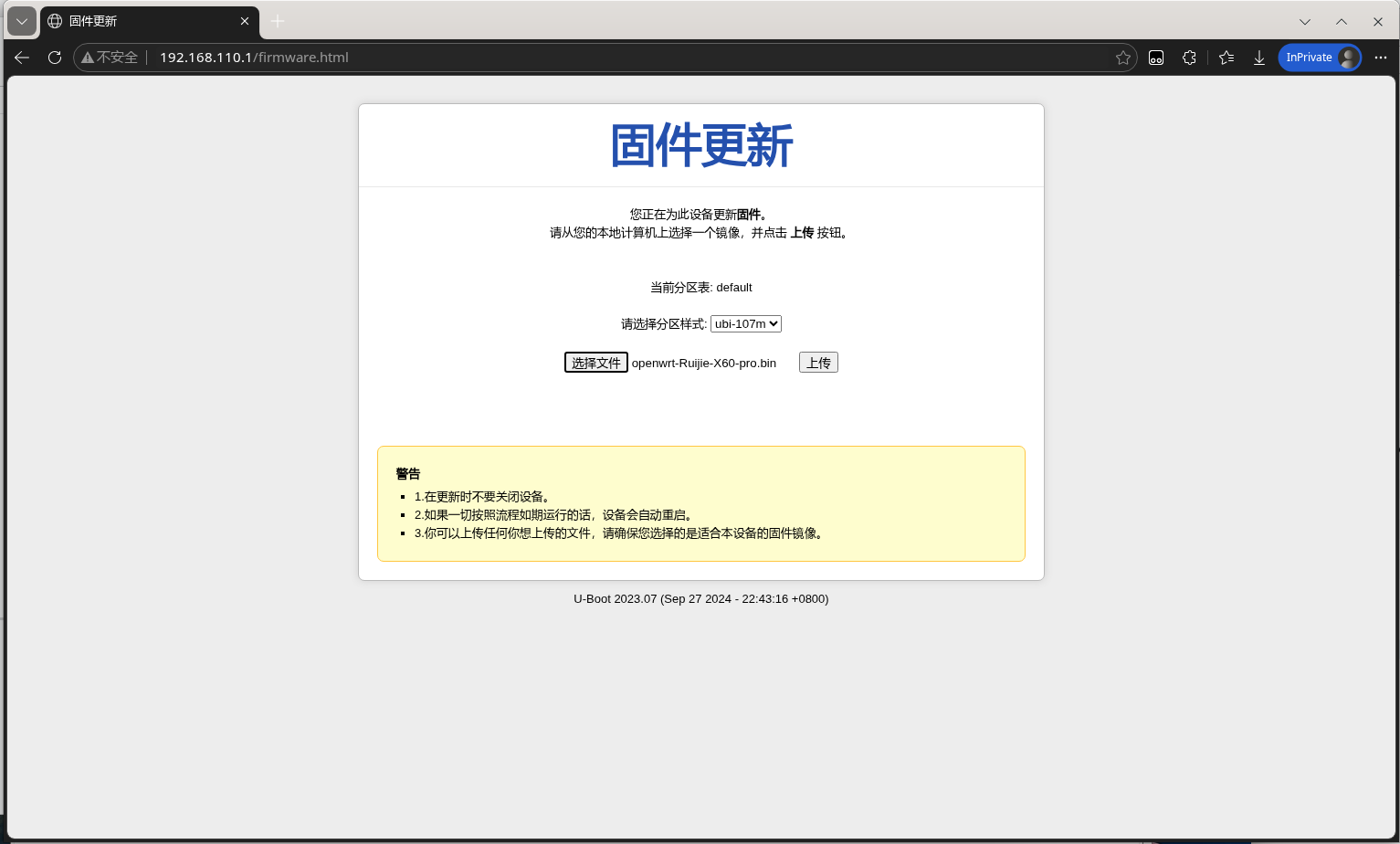
Task: Toggle favorite star for current page
Action: tap(1122, 57)
